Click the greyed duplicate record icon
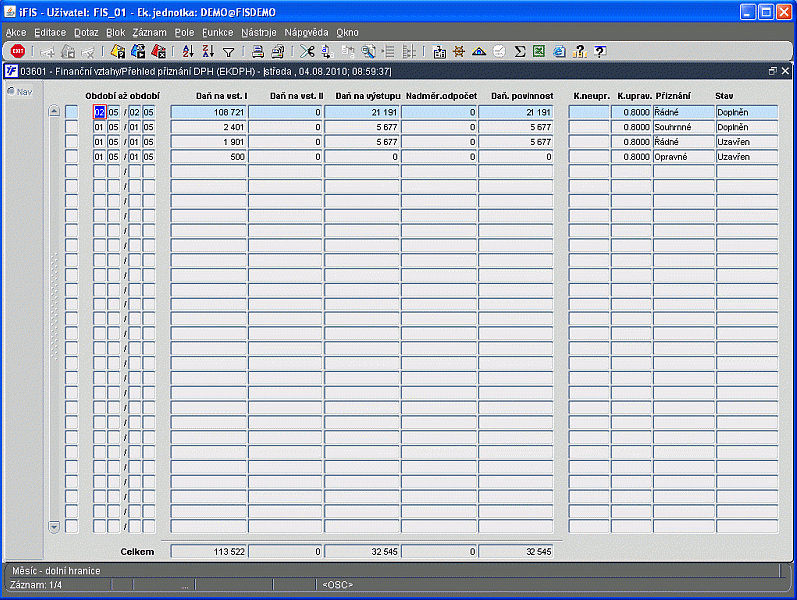797x600 pixels. 68,52
